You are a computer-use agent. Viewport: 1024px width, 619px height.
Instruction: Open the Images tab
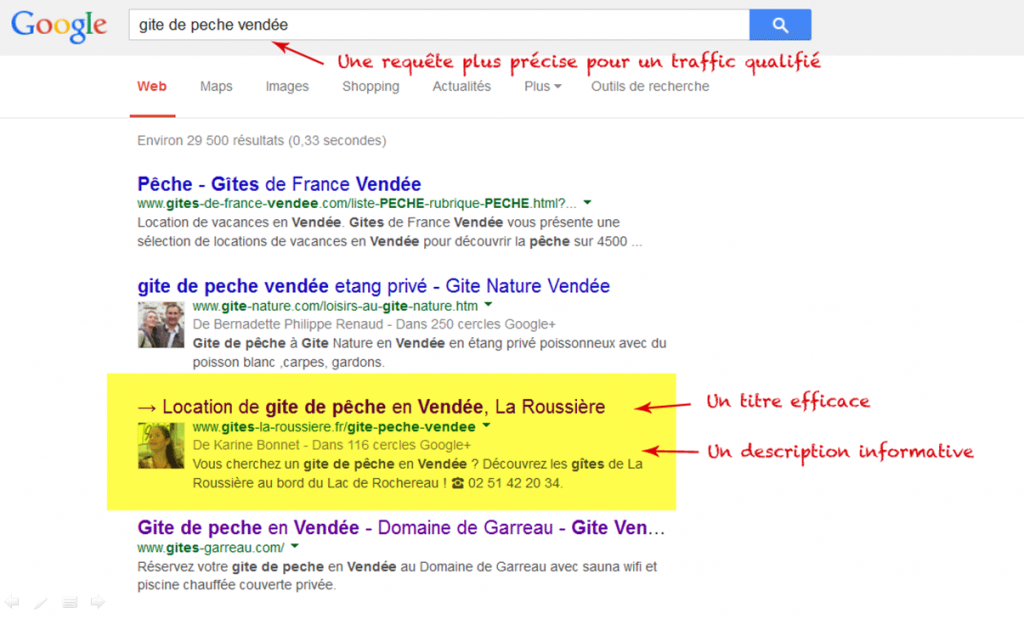pos(287,87)
